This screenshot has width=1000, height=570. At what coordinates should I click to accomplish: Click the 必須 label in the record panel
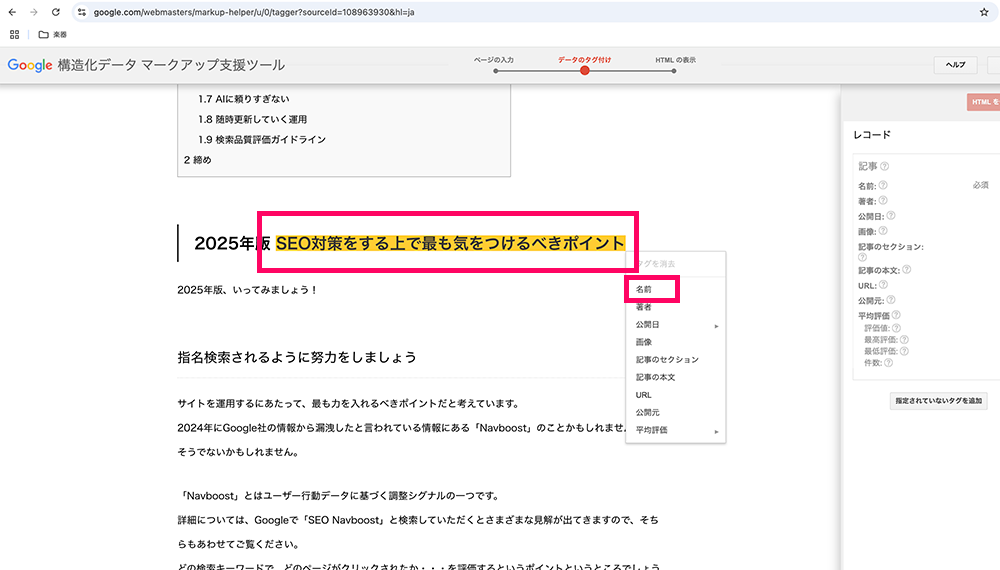coord(980,186)
